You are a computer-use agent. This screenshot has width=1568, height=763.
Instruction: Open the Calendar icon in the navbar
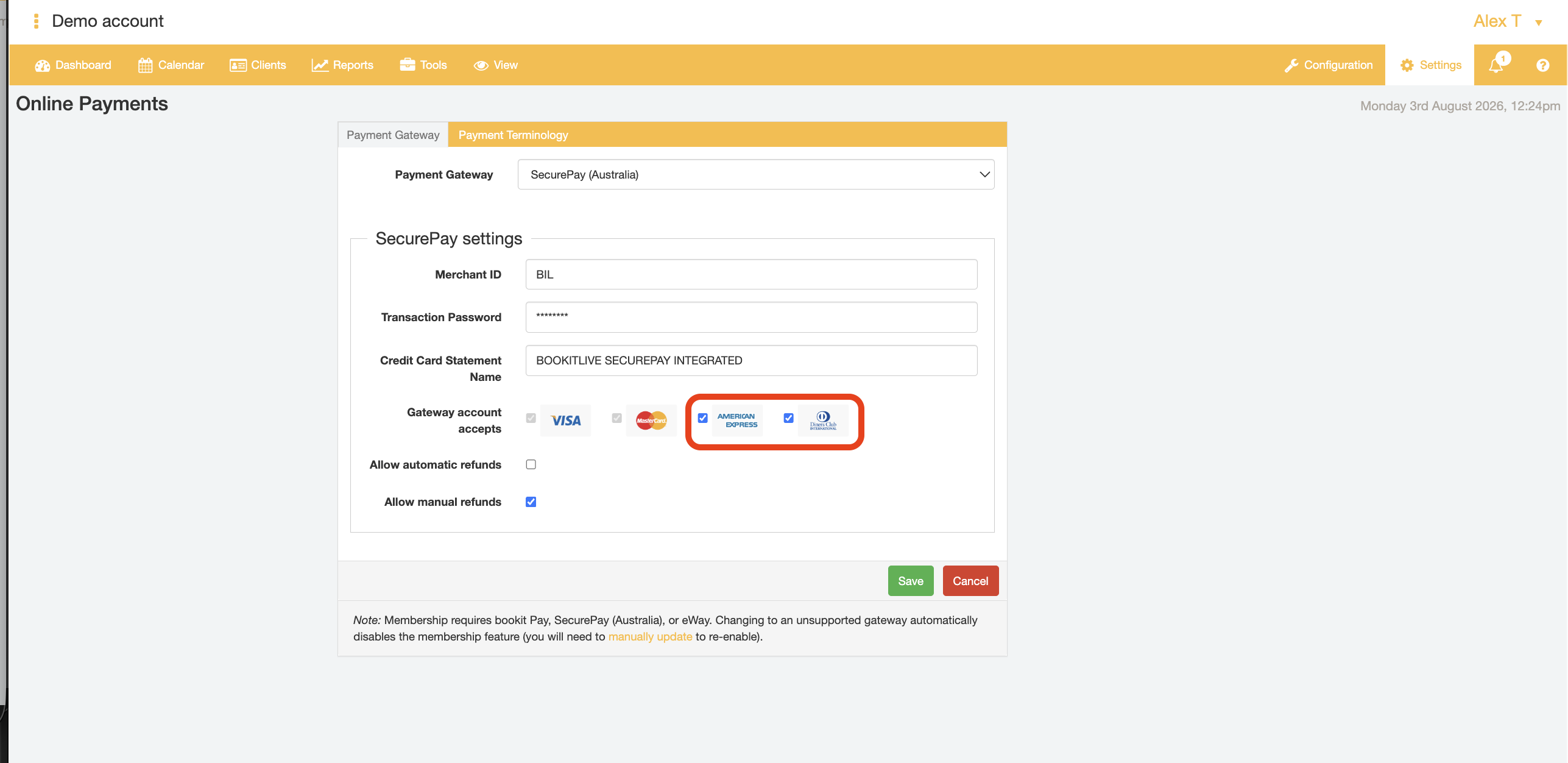(x=145, y=65)
